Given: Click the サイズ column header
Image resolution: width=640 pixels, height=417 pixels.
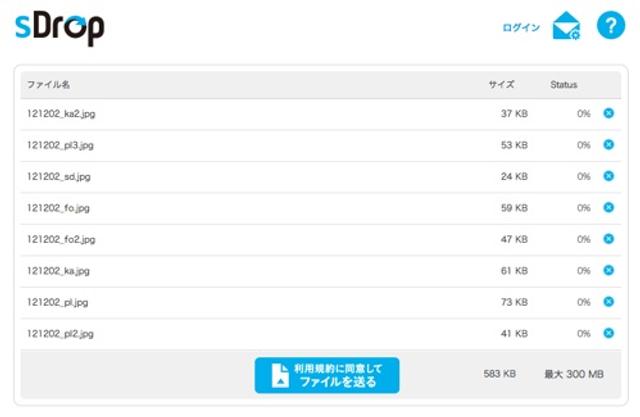Looking at the screenshot, I should click(x=501, y=85).
